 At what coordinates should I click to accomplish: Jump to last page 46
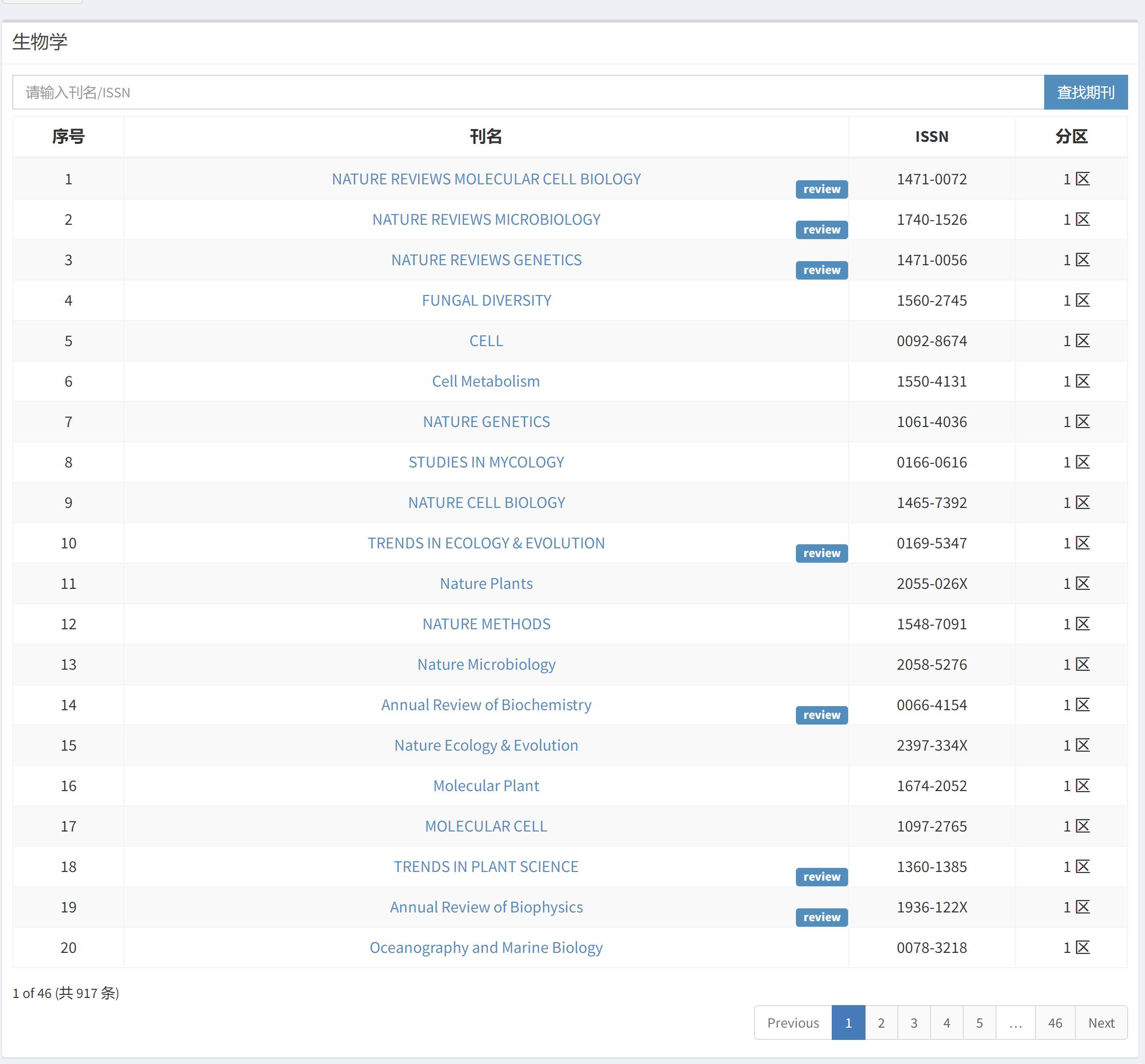(1054, 1023)
